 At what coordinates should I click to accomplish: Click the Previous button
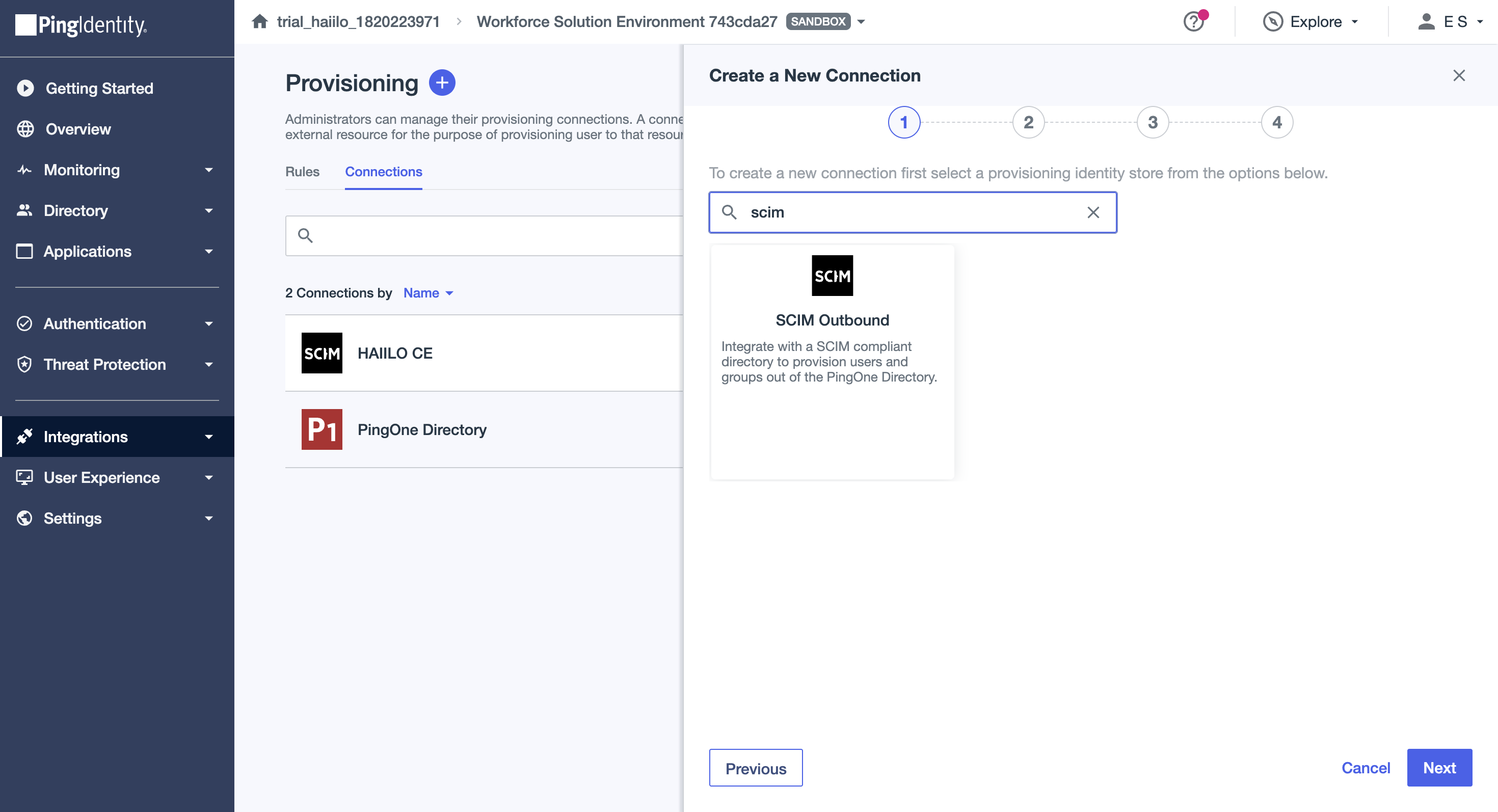756,768
